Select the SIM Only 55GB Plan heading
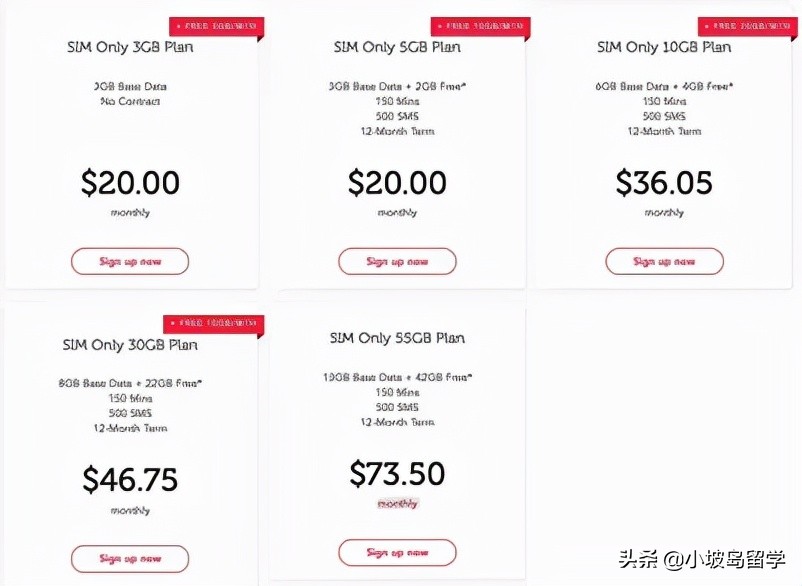The height and width of the screenshot is (586, 802). (x=397, y=339)
